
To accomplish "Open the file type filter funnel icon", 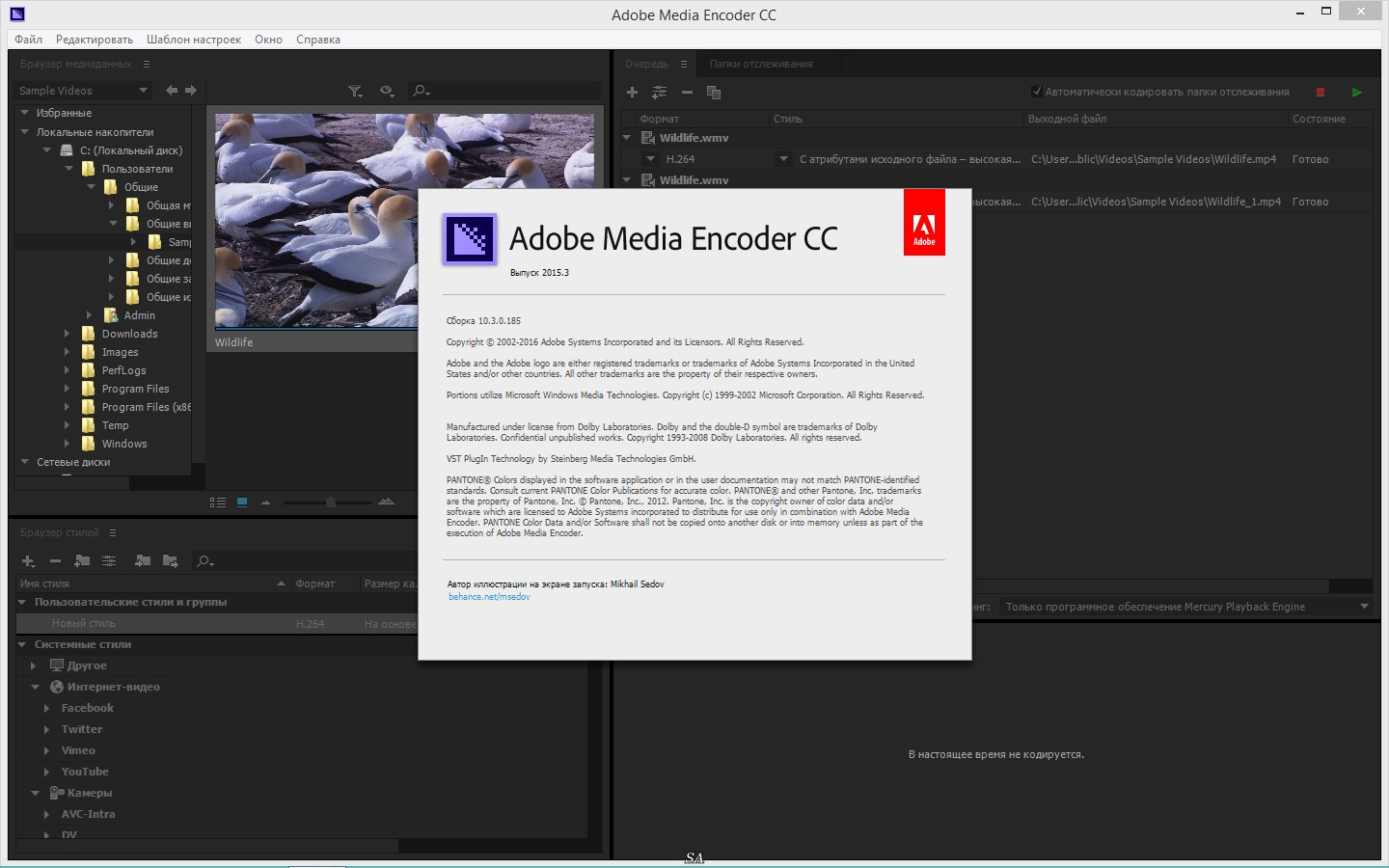I will click(x=356, y=91).
